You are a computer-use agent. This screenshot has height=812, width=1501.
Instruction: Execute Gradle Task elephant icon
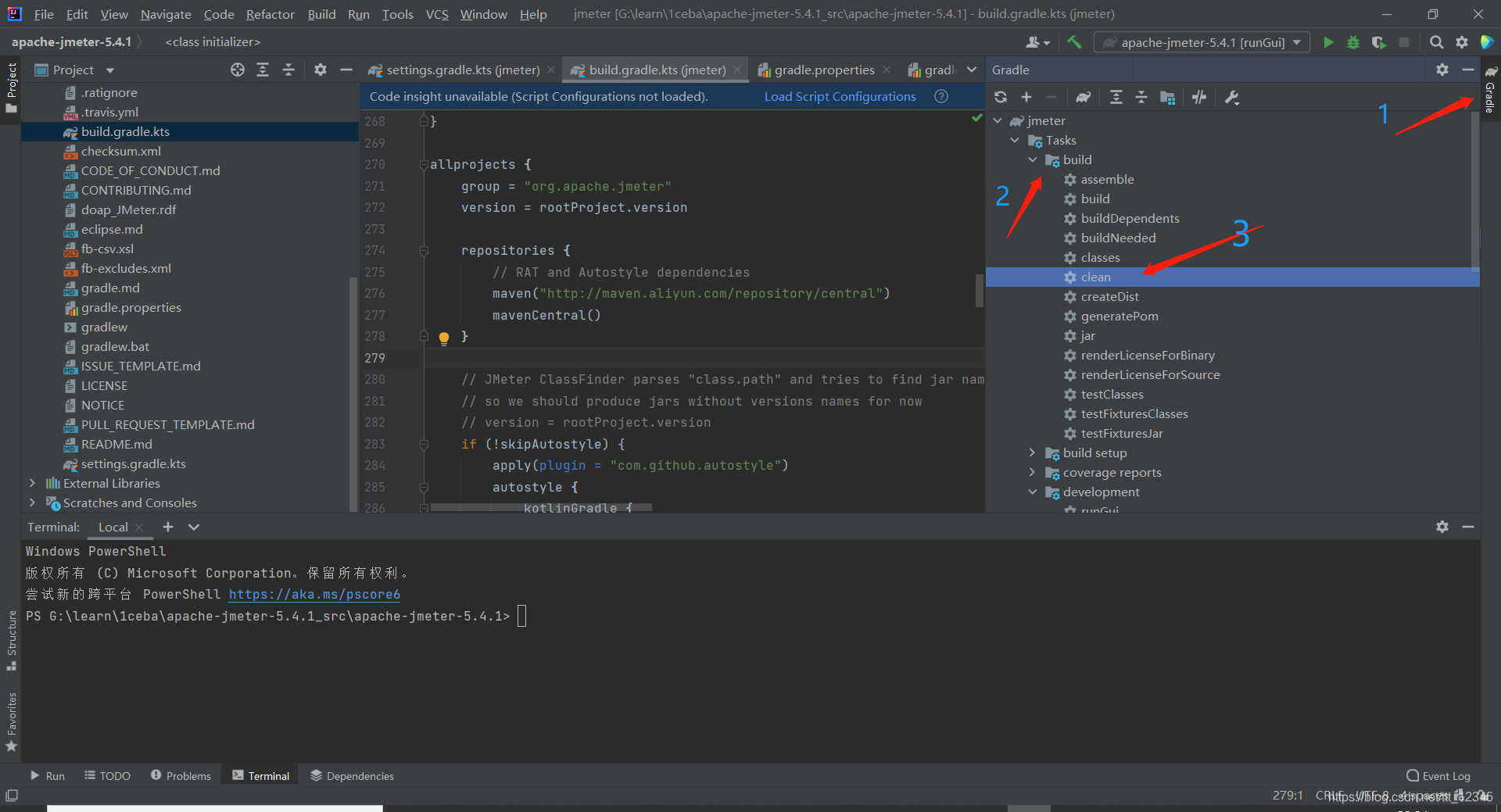tap(1083, 97)
